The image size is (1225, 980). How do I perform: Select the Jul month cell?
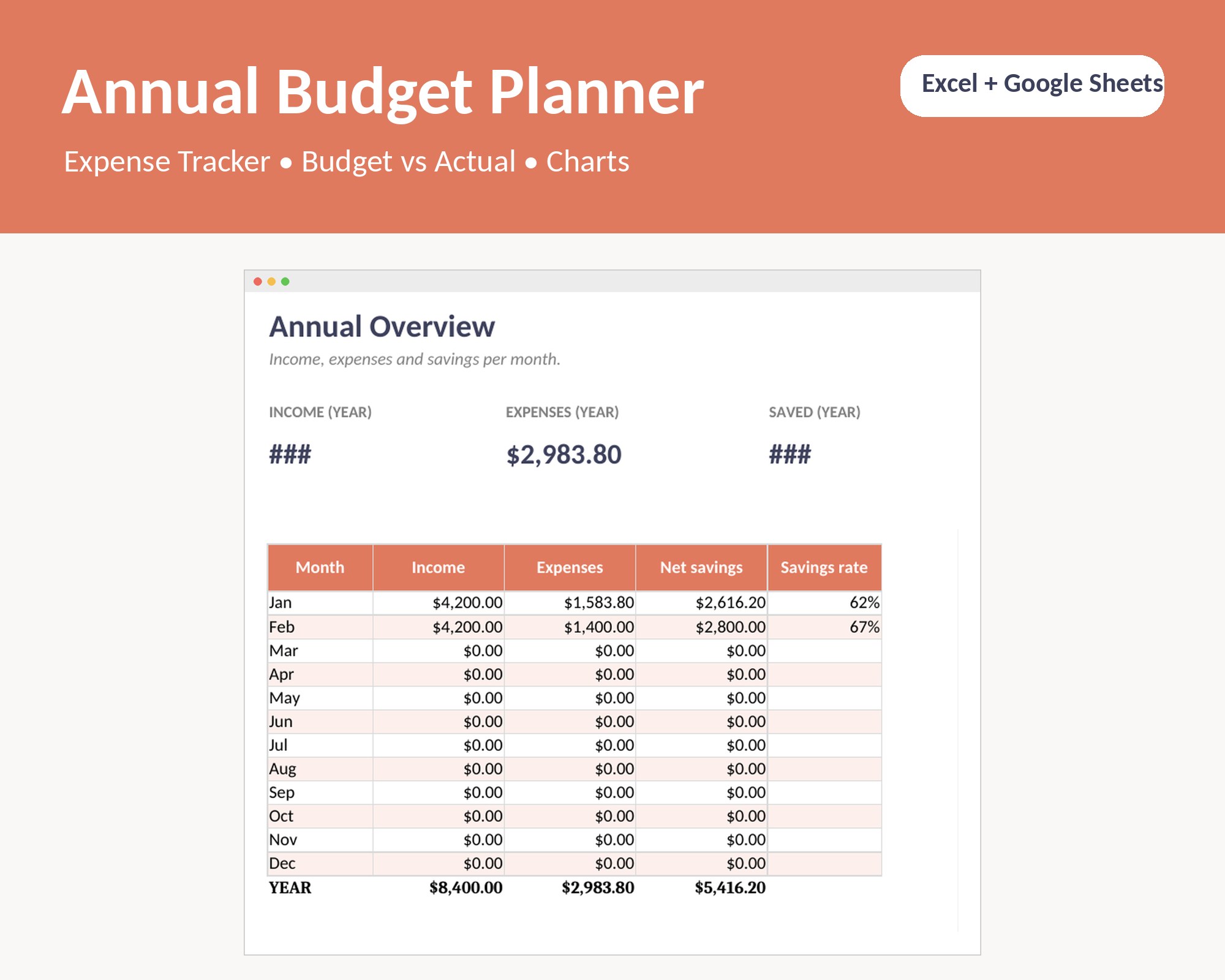click(320, 745)
